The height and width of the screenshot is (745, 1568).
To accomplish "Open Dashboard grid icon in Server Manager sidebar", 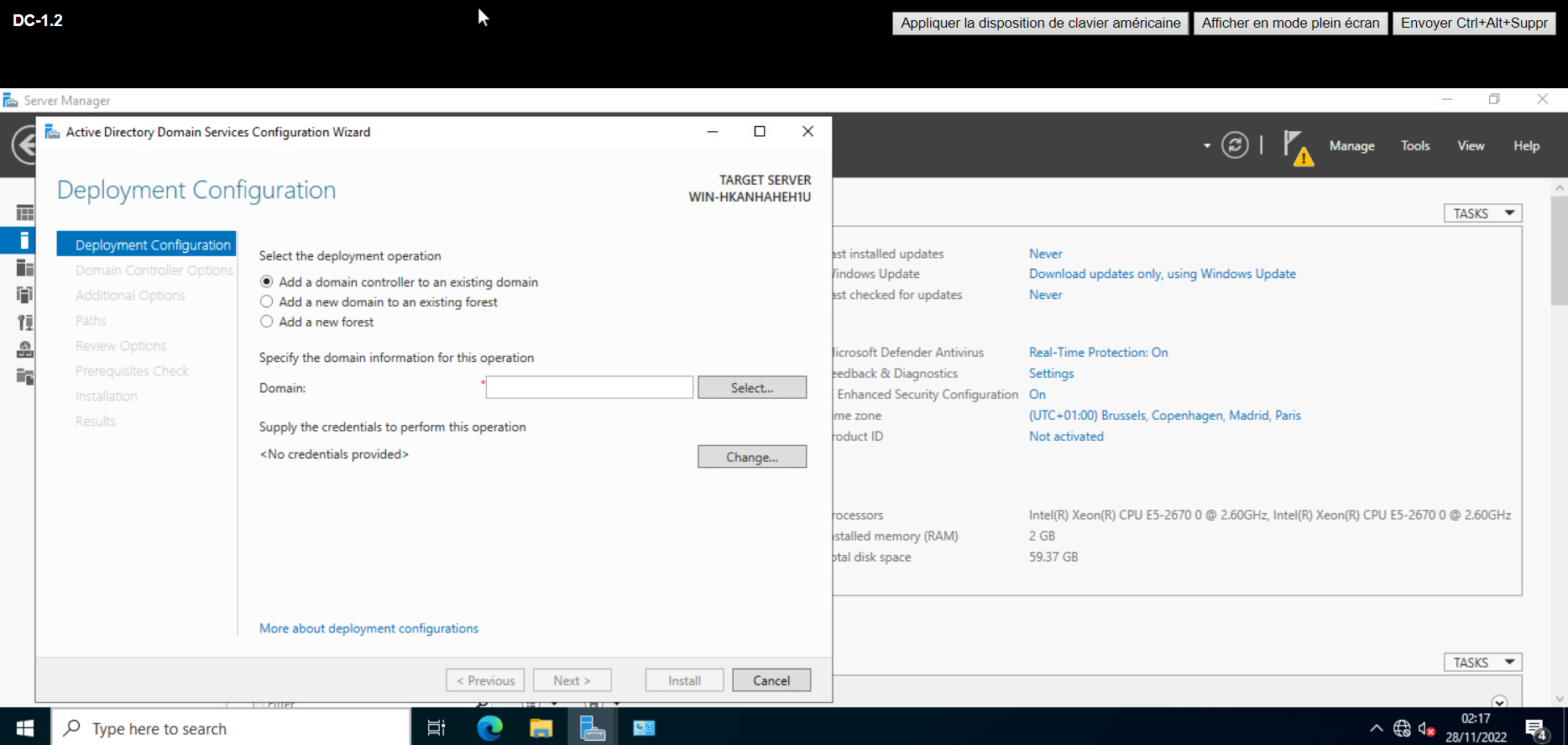I will click(x=25, y=213).
